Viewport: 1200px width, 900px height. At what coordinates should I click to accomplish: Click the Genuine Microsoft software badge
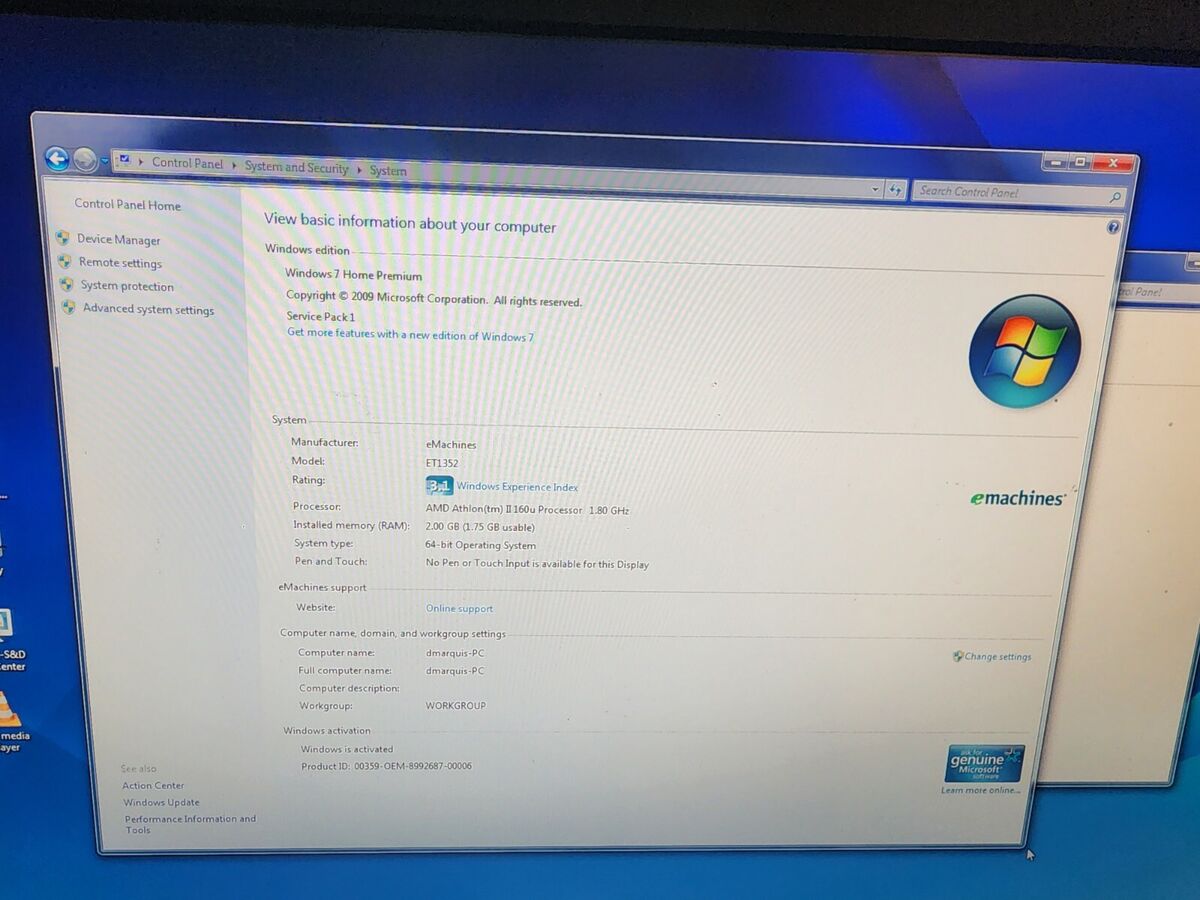tap(985, 763)
